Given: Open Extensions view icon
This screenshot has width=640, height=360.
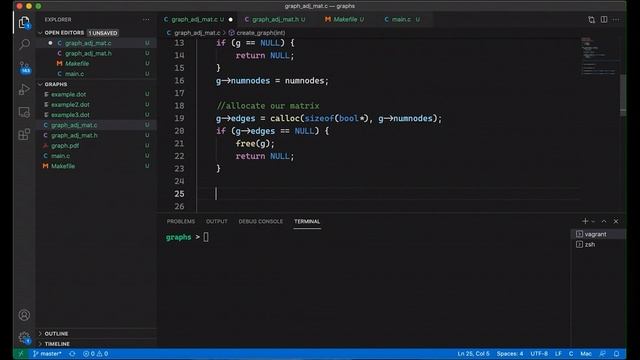Looking at the screenshot, I should pos(24,134).
